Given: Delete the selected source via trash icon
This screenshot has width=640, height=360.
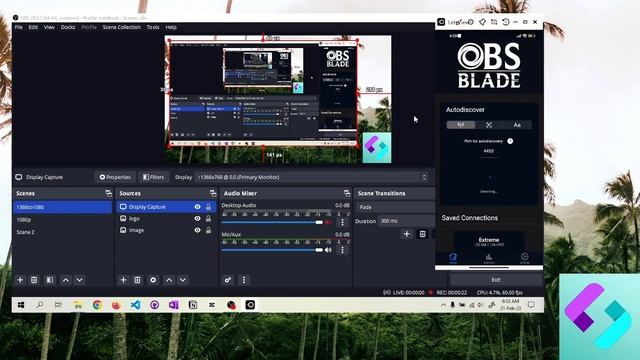Looking at the screenshot, I should [138, 280].
